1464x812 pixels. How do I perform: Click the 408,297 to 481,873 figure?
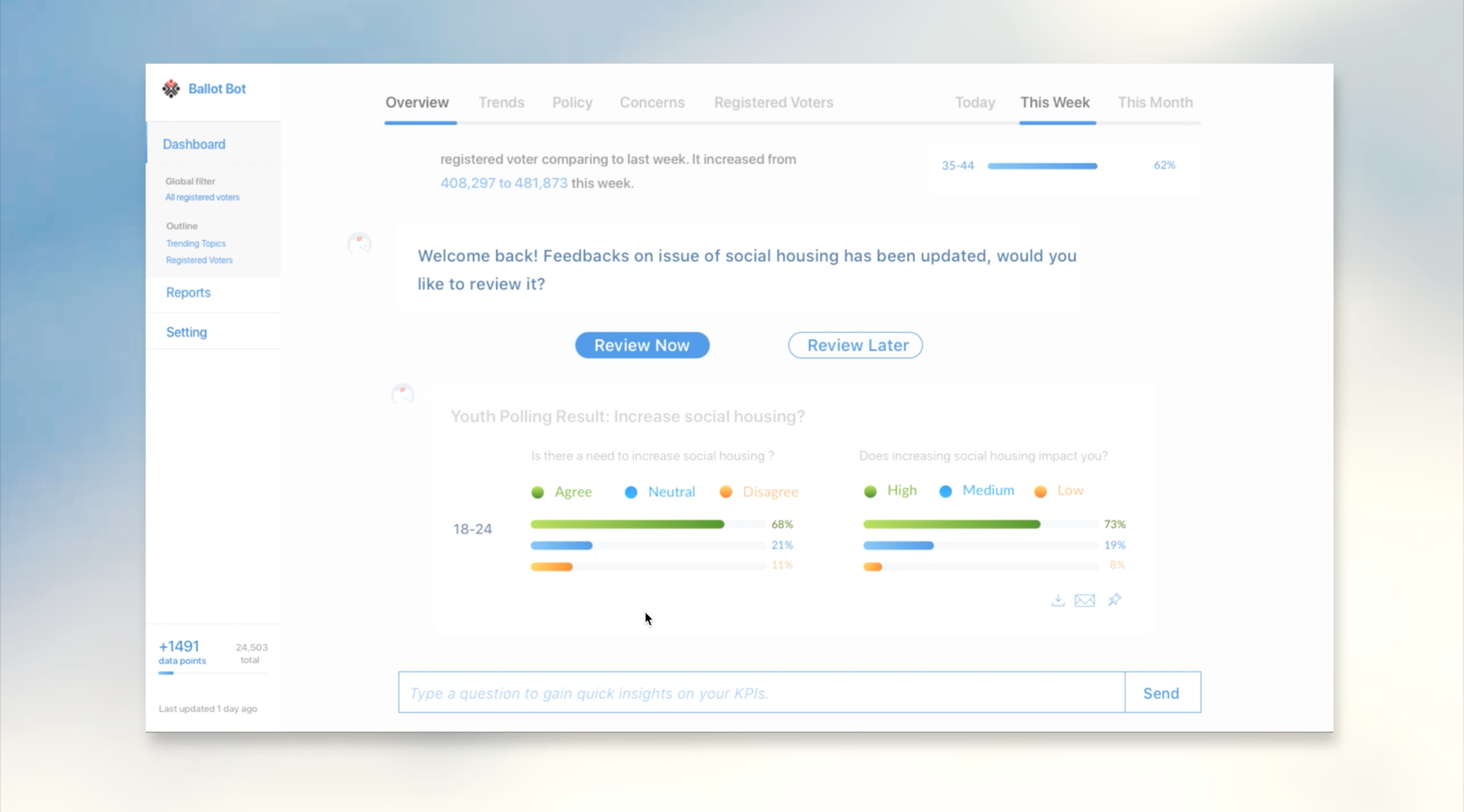[x=504, y=183]
